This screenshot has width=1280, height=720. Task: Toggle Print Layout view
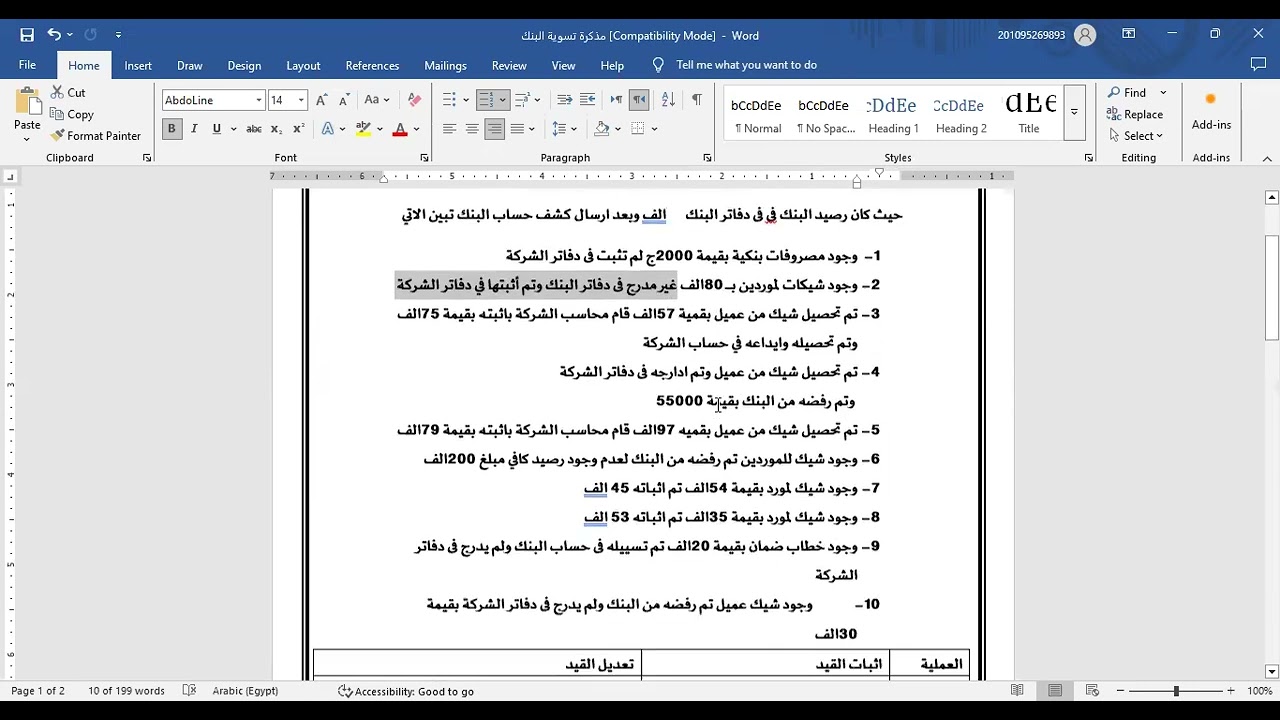pyautogui.click(x=1055, y=691)
